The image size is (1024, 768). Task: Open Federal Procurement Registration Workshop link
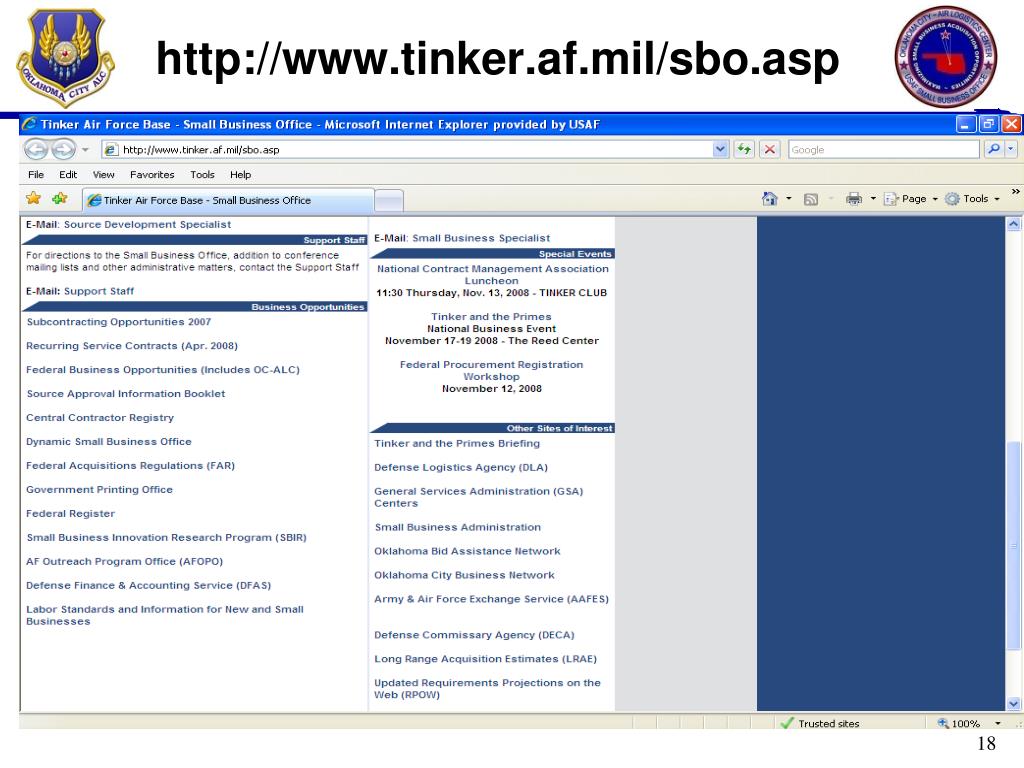coord(491,370)
